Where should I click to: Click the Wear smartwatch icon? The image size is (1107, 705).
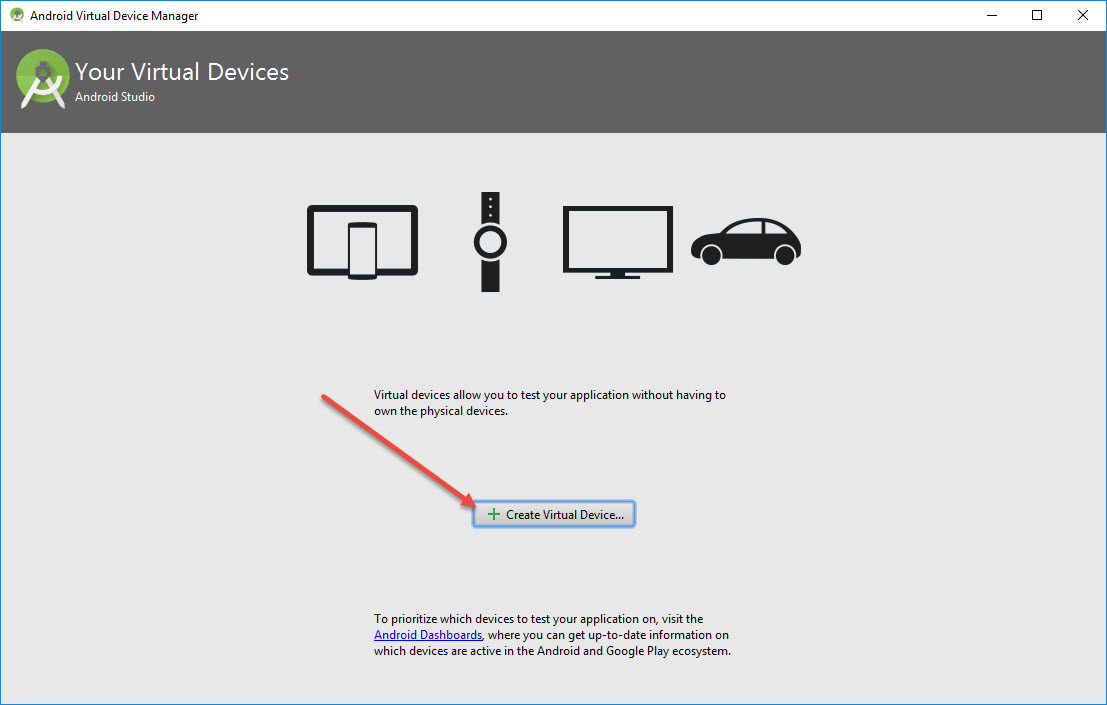pyautogui.click(x=490, y=242)
